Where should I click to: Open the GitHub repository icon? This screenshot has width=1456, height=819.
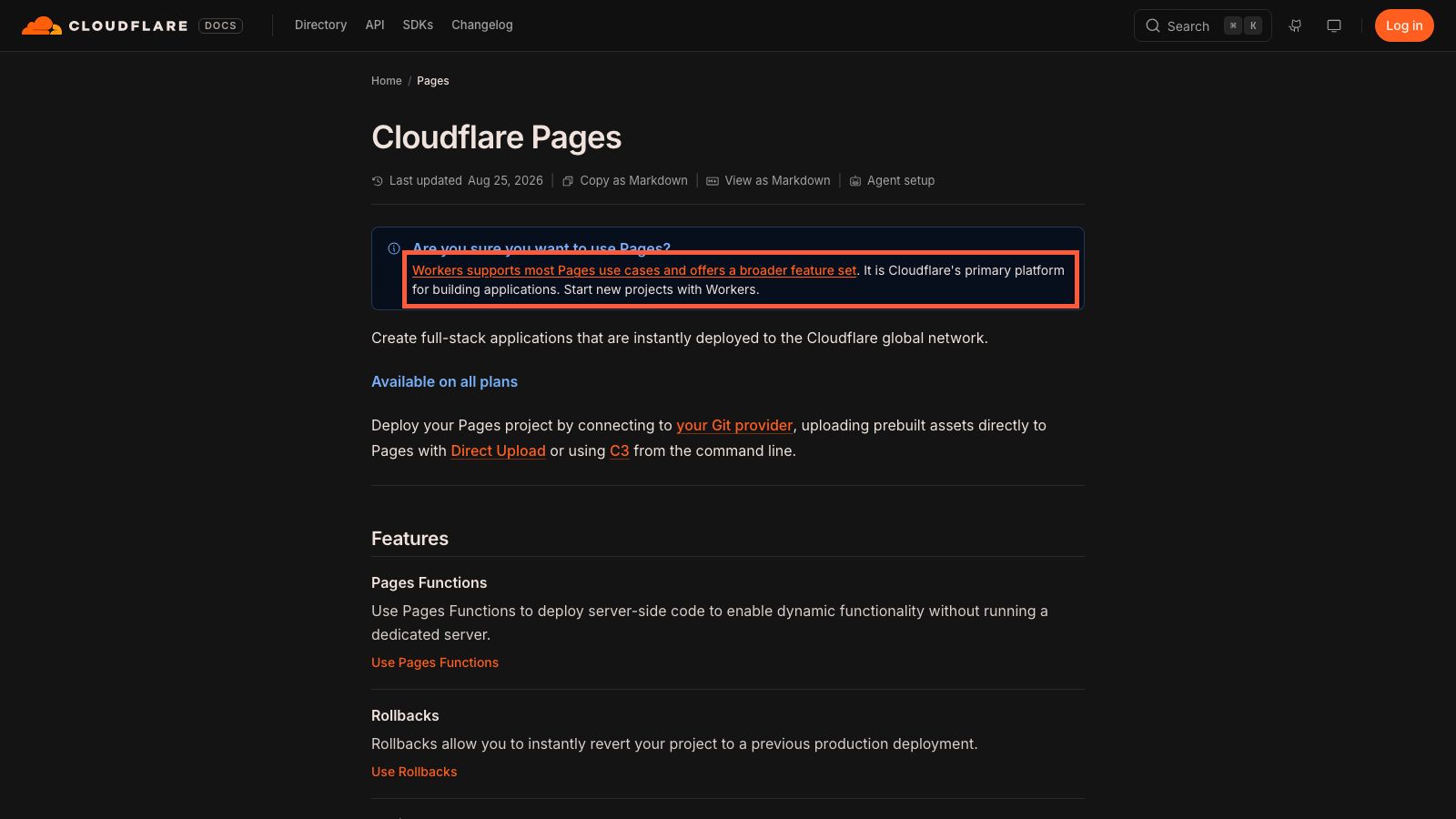click(x=1295, y=25)
